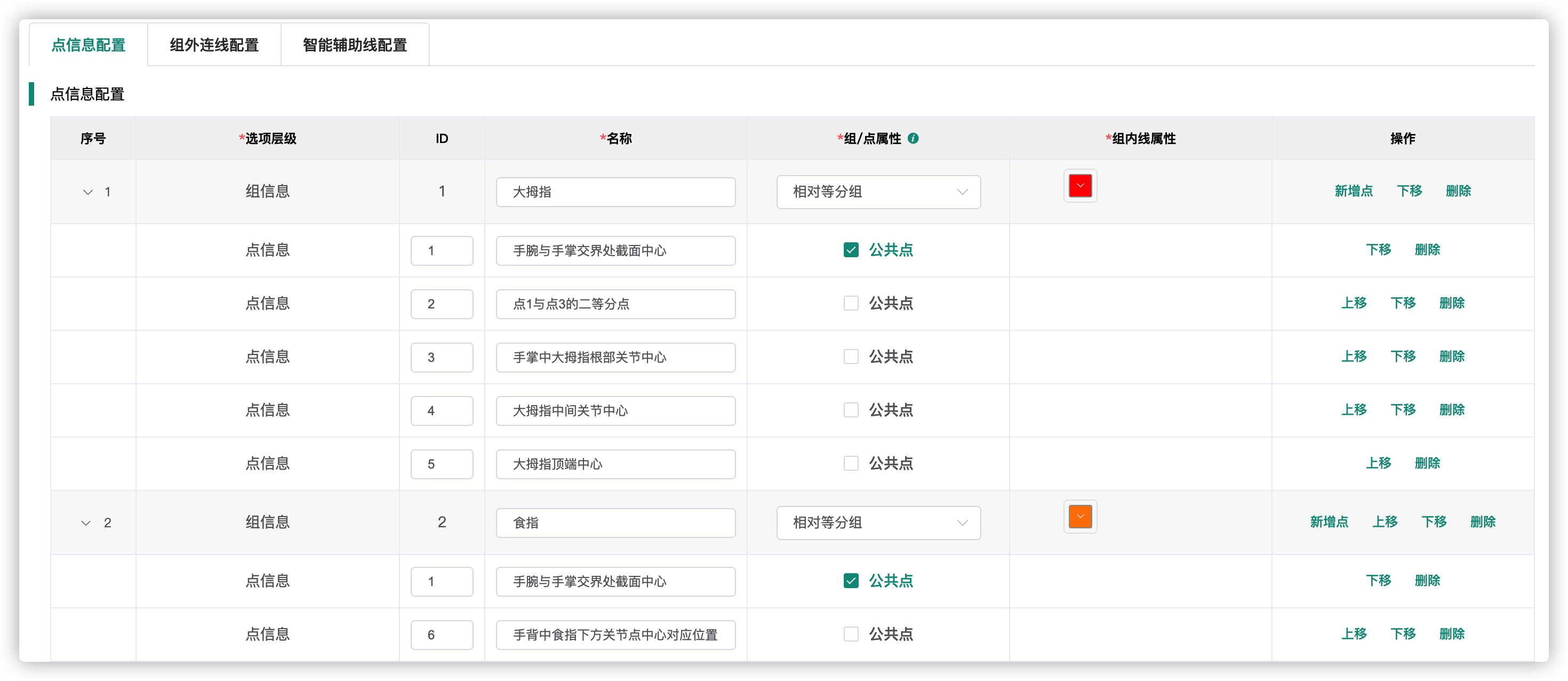Image resolution: width=1568 pixels, height=681 pixels.
Task: Collapse group row 2 with the chevron
Action: 86,522
